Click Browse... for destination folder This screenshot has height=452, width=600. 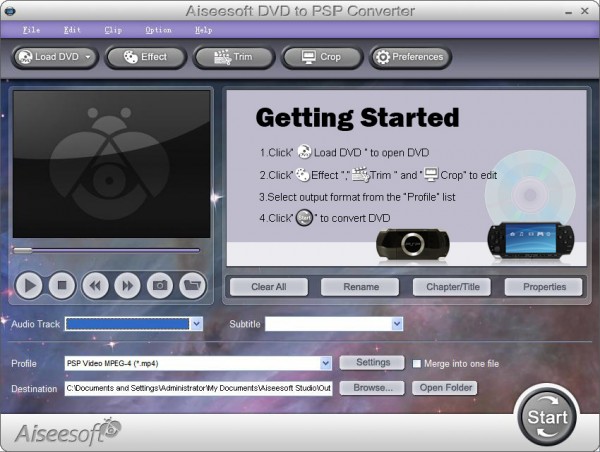(x=373, y=388)
